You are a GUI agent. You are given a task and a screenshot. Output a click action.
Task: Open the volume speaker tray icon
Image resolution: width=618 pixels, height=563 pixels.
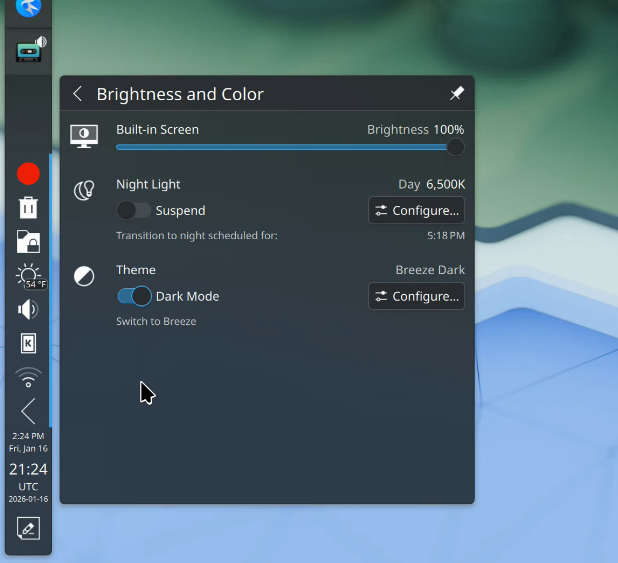28,310
